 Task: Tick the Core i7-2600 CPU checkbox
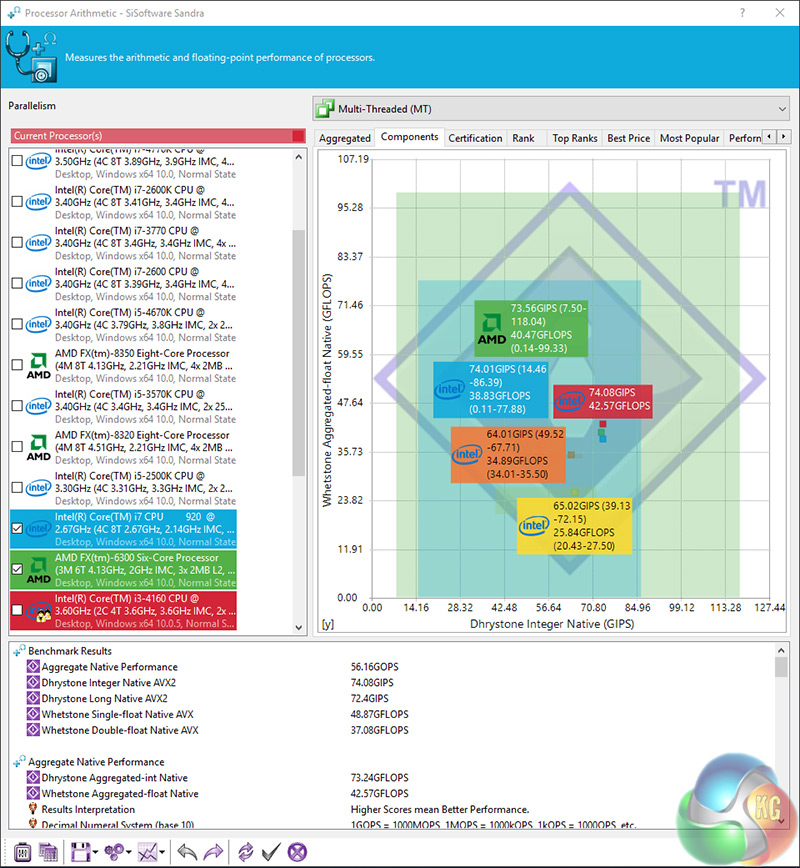pos(17,283)
